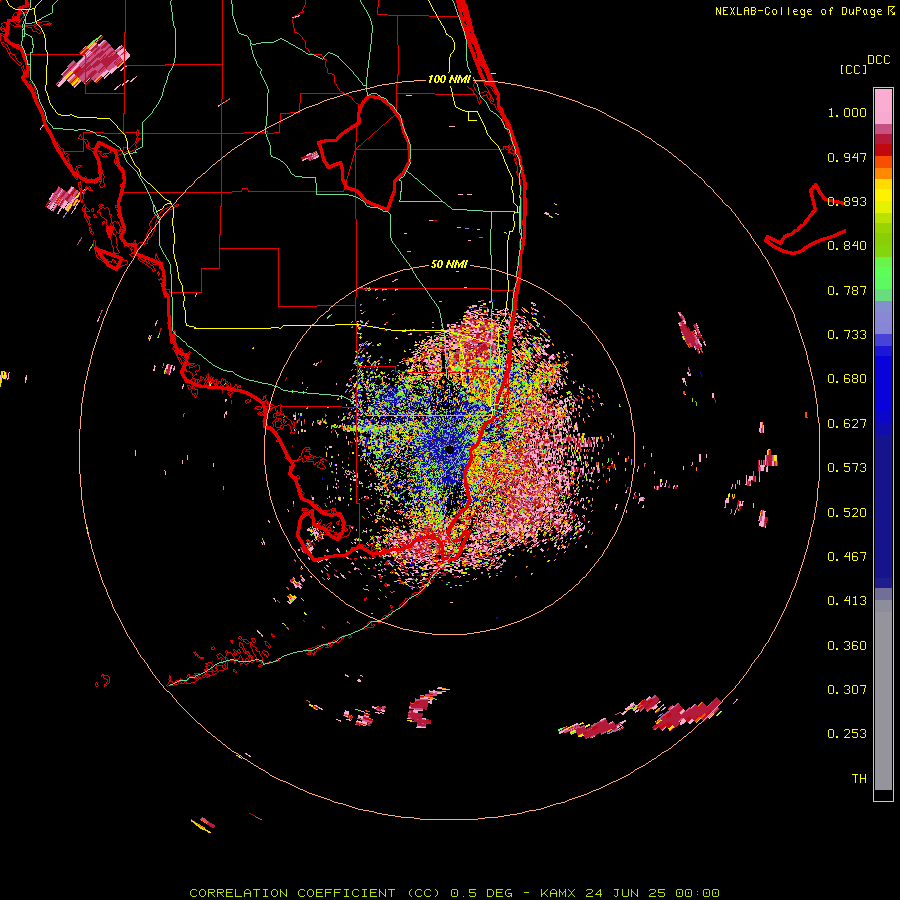Viewport: 900px width, 900px height.
Task: Click the [CC] unit label near the color bar
Action: (x=853, y=69)
